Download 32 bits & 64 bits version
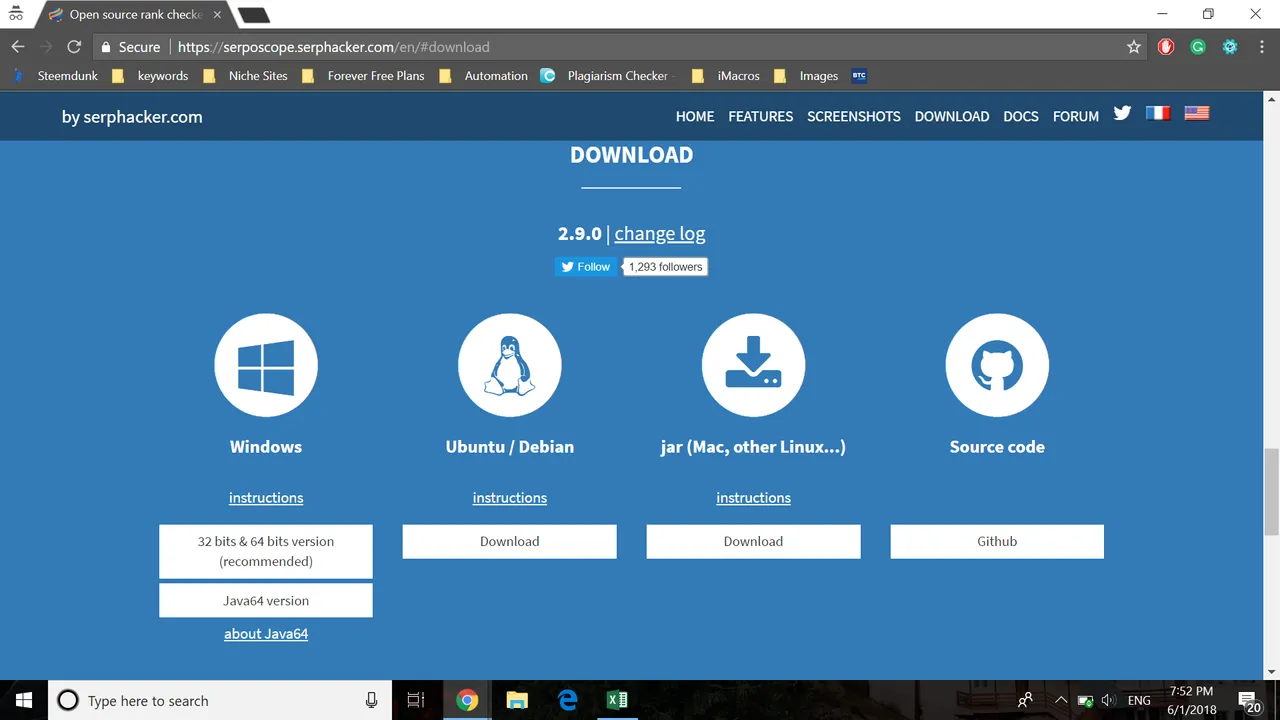1280x720 pixels. (x=266, y=551)
